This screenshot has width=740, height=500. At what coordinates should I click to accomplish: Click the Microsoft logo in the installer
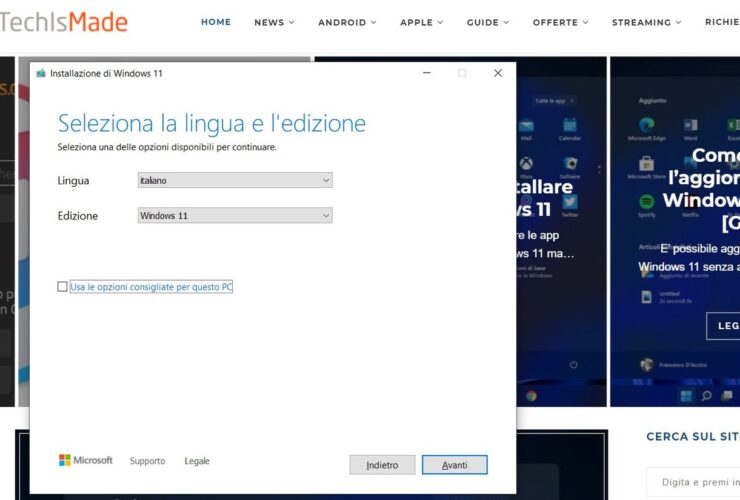85,460
